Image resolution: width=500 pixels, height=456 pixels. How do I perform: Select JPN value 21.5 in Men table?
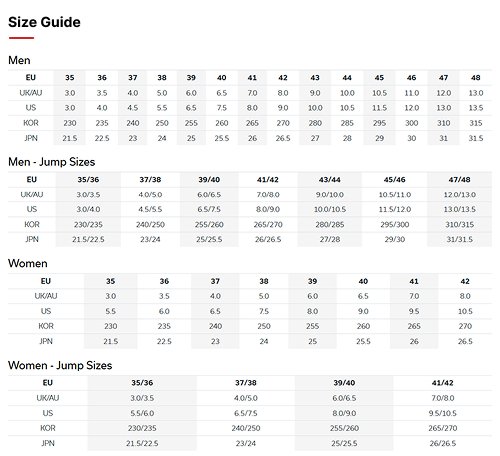[69, 138]
